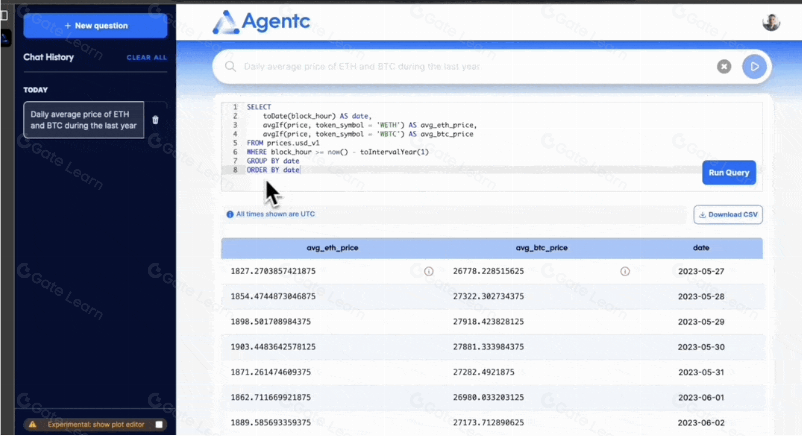
Task: Select cell 27881.333984375
Action: (x=488, y=347)
